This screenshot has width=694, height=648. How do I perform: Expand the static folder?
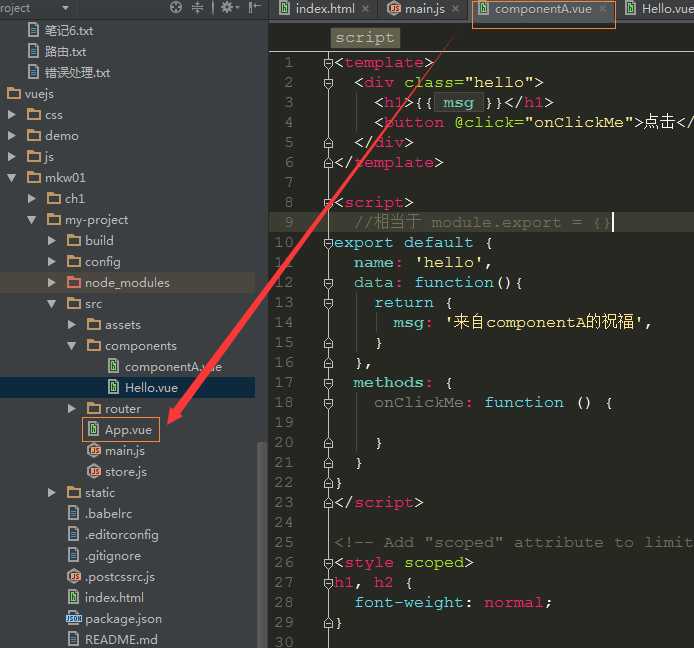pyautogui.click(x=52, y=493)
